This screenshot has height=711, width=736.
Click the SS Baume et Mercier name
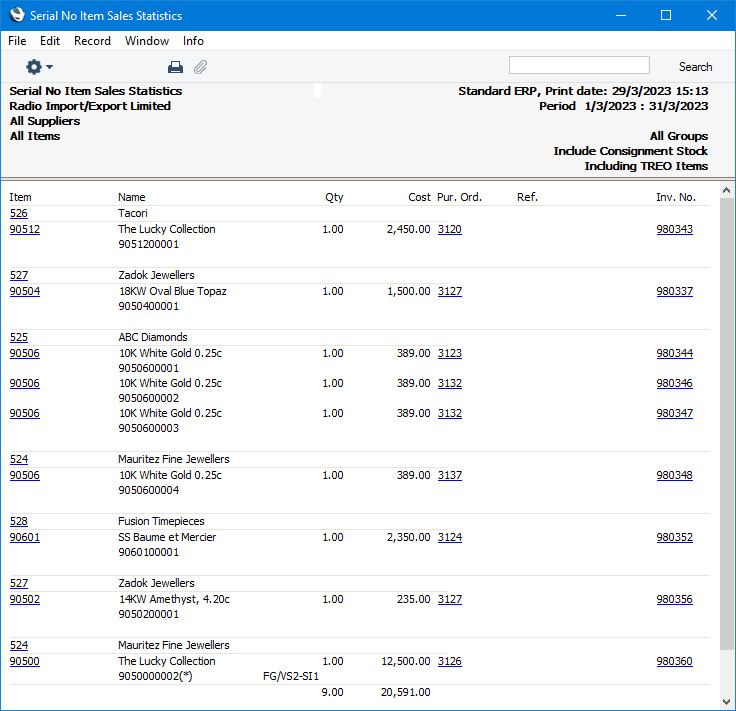tap(167, 537)
